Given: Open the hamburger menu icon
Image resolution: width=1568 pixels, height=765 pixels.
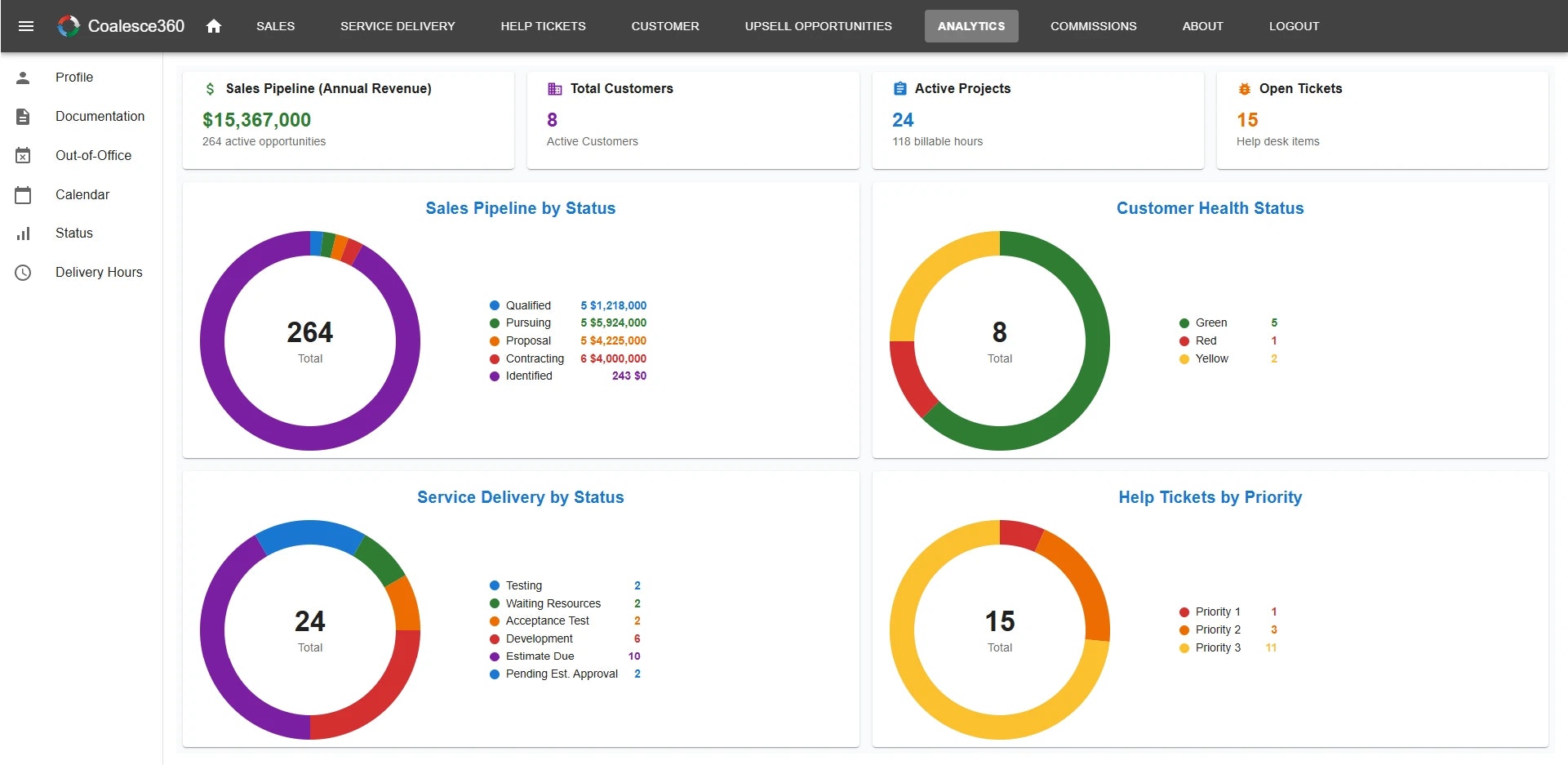Looking at the screenshot, I should (x=26, y=26).
